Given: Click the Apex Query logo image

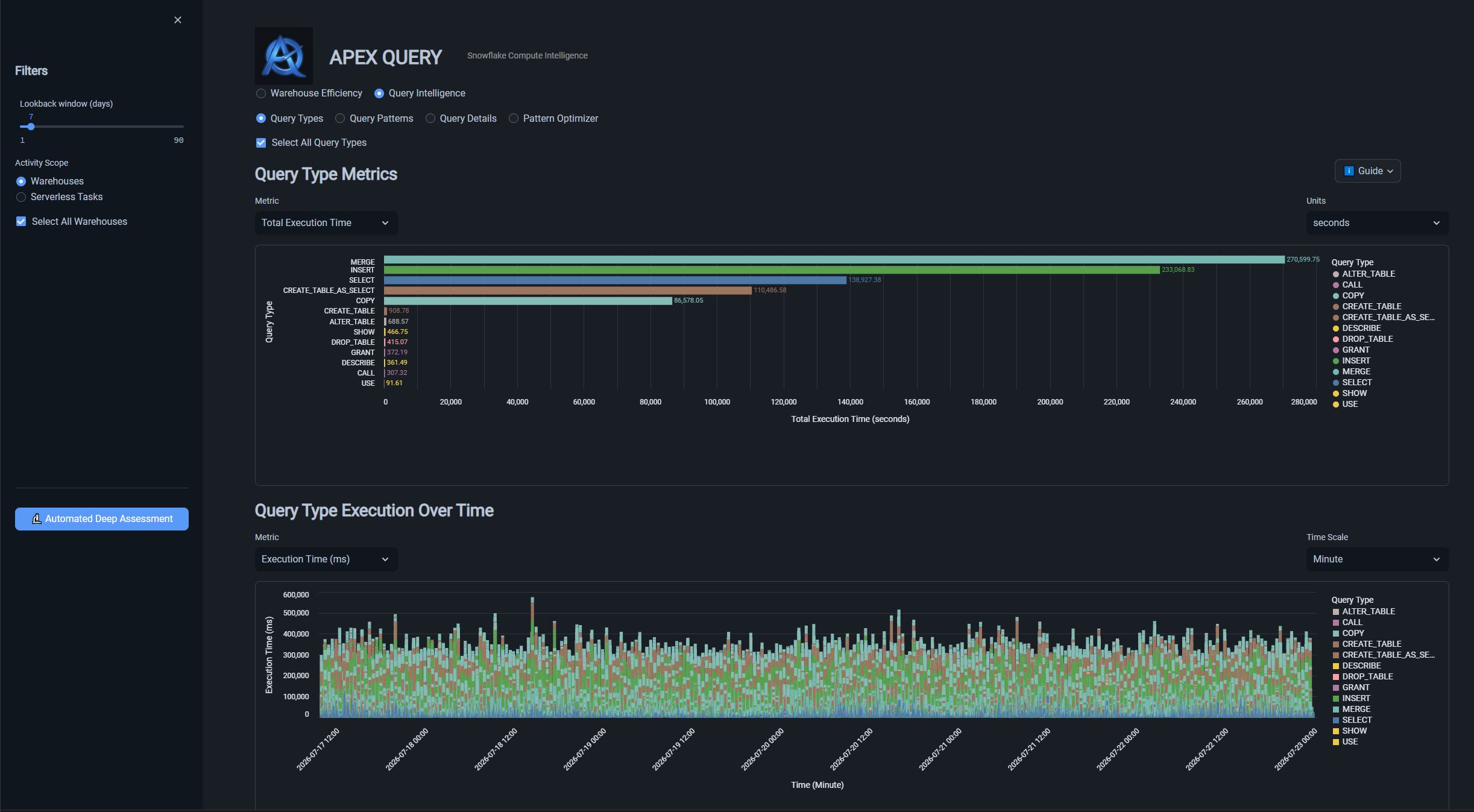Looking at the screenshot, I should [x=284, y=56].
